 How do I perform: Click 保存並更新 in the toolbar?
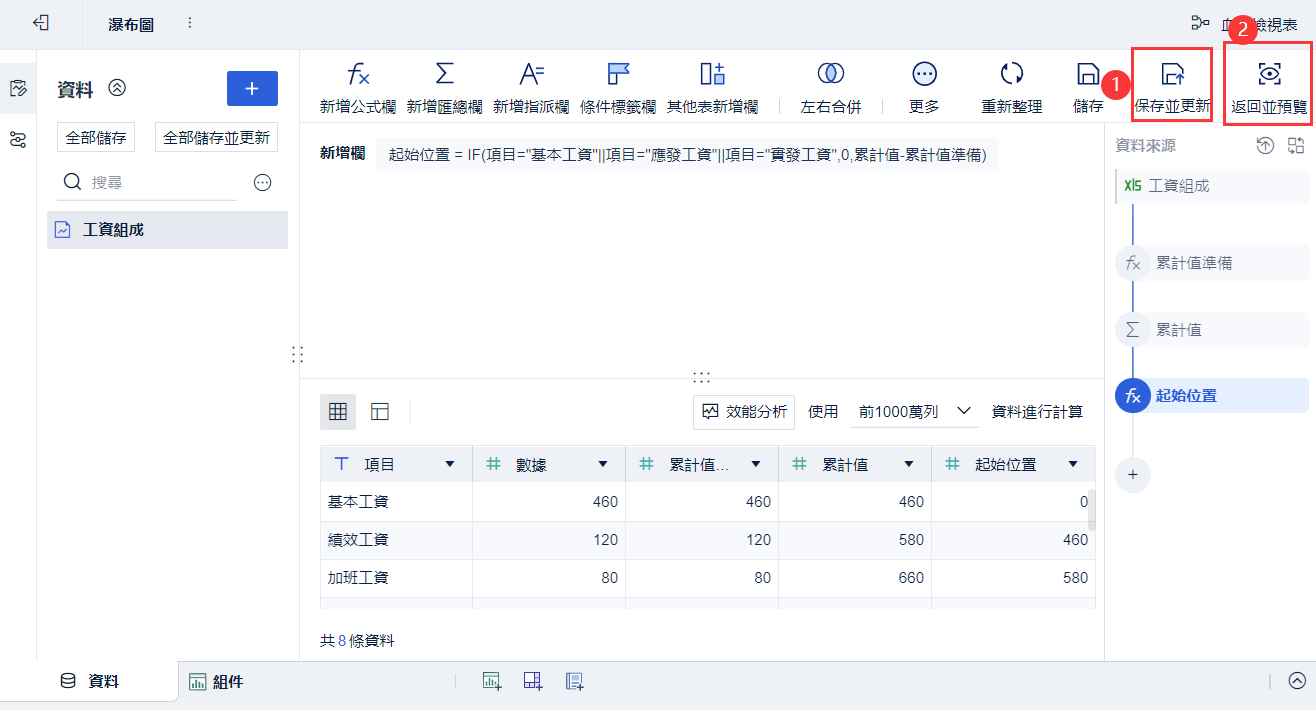(x=1172, y=85)
